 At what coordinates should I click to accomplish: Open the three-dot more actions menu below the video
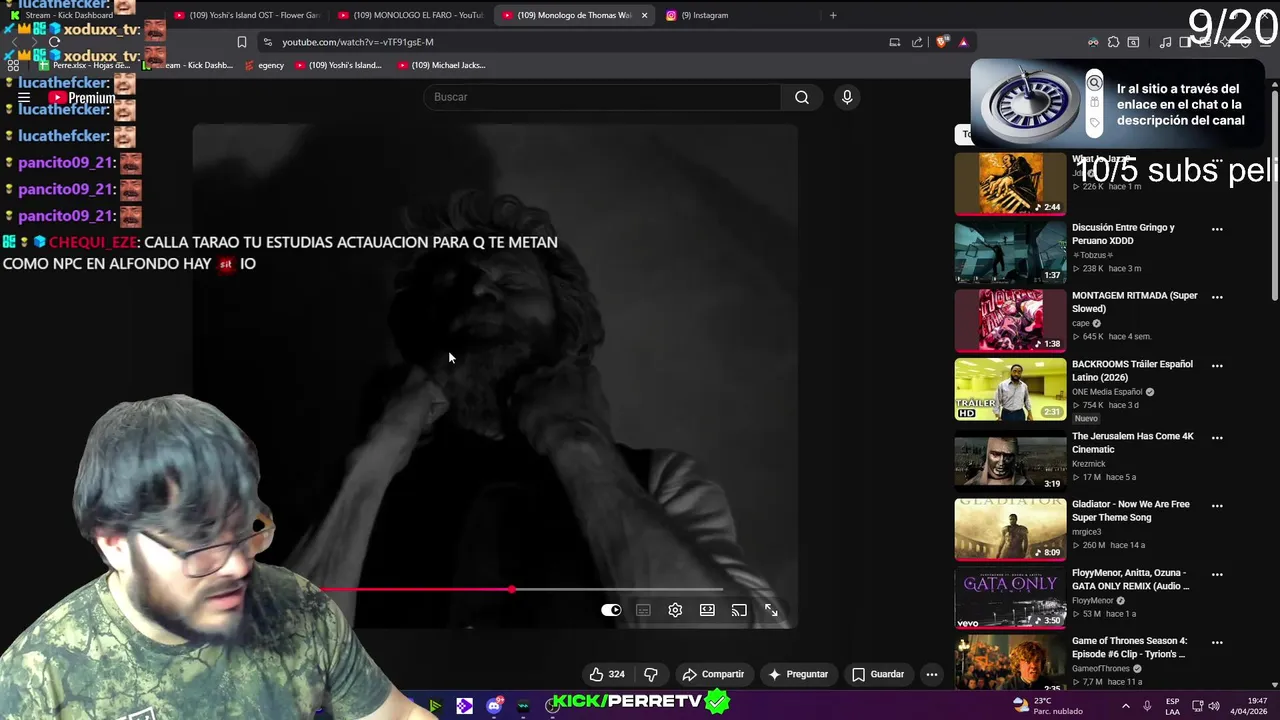click(x=931, y=674)
